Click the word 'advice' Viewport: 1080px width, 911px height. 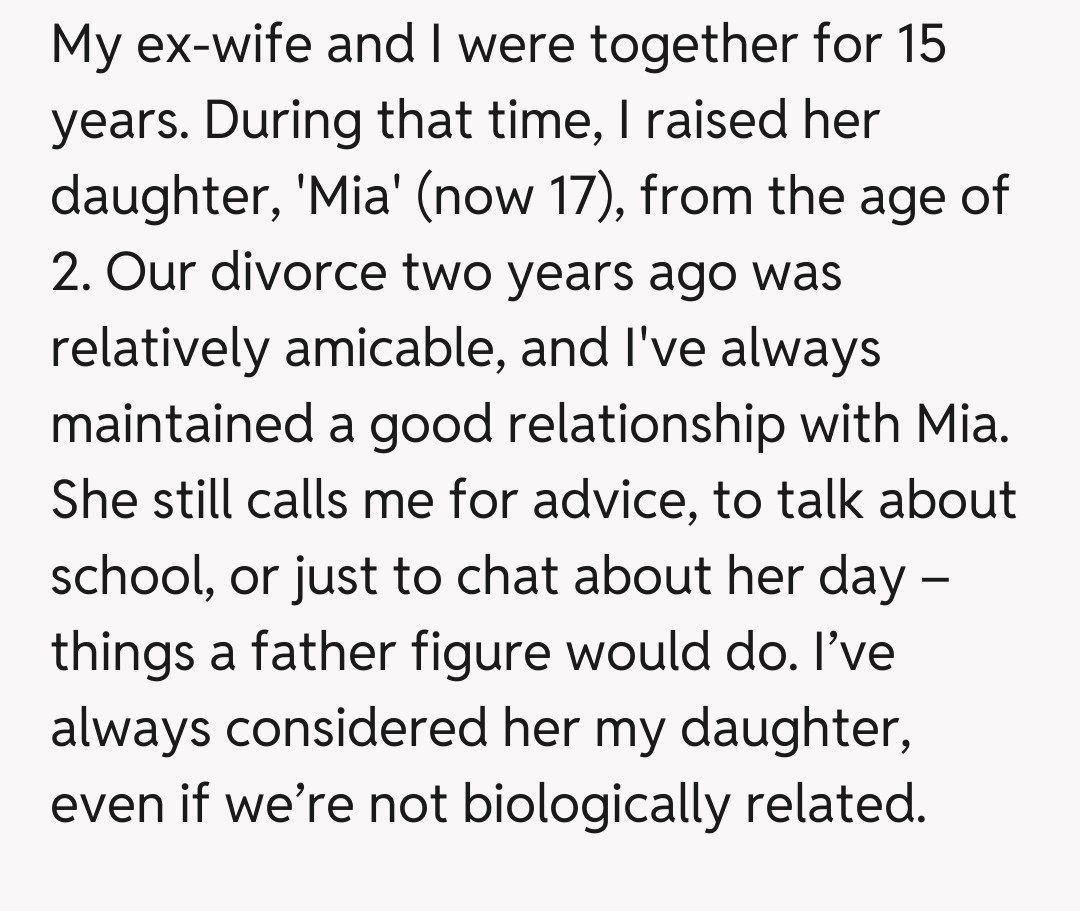click(612, 499)
